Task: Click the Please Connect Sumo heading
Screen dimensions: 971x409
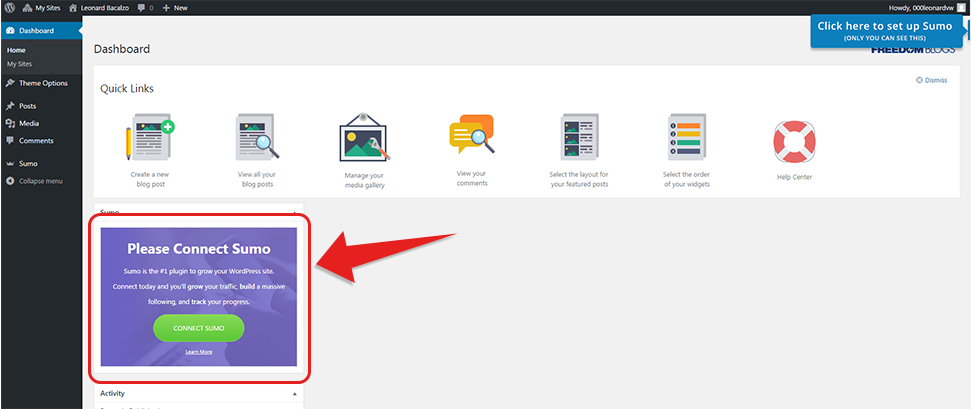Action: 199,249
